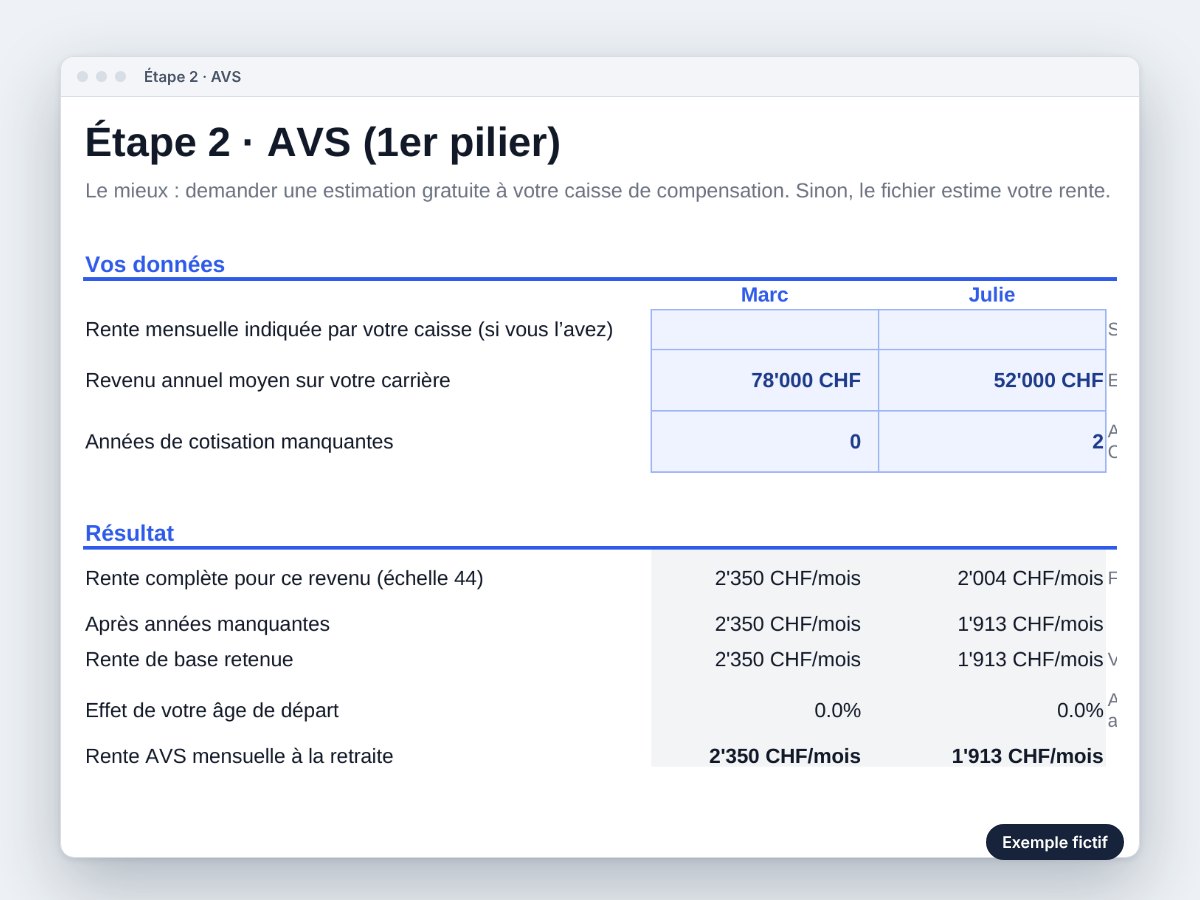Click Marc's empty monthly rente input cell
This screenshot has height=900, width=1200.
point(765,329)
